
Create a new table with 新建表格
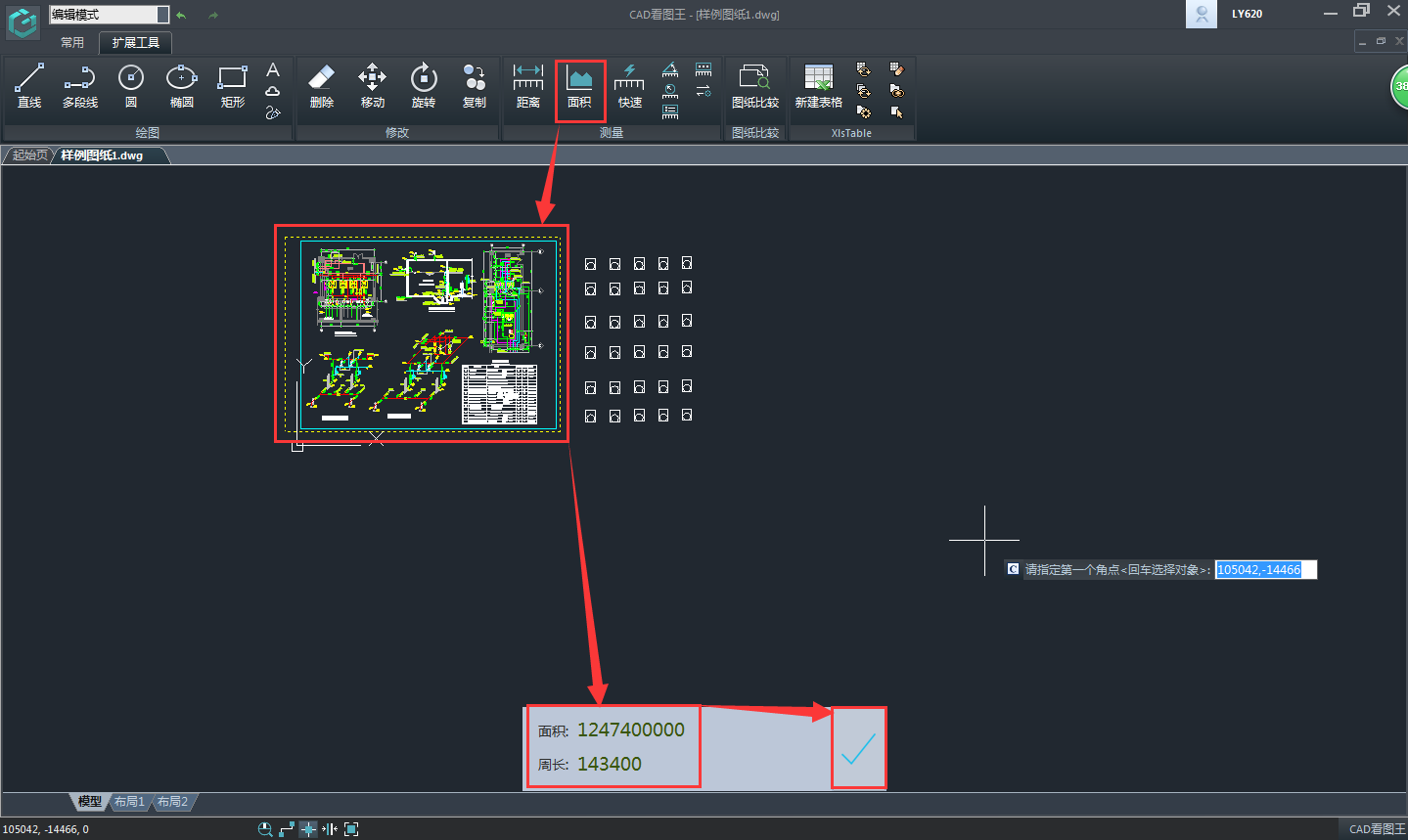pos(818,85)
